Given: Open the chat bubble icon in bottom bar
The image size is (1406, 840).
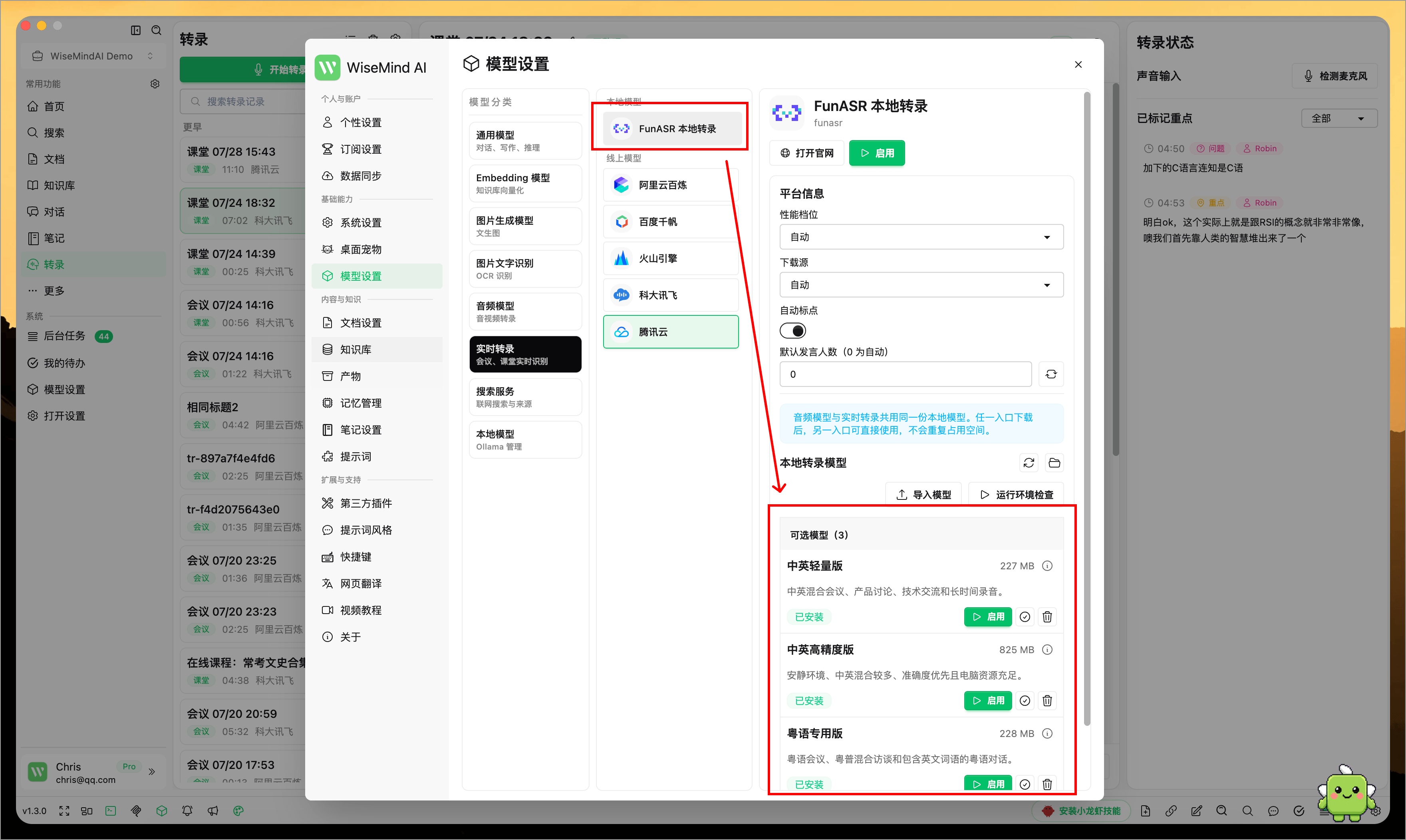Looking at the screenshot, I should pyautogui.click(x=1273, y=811).
